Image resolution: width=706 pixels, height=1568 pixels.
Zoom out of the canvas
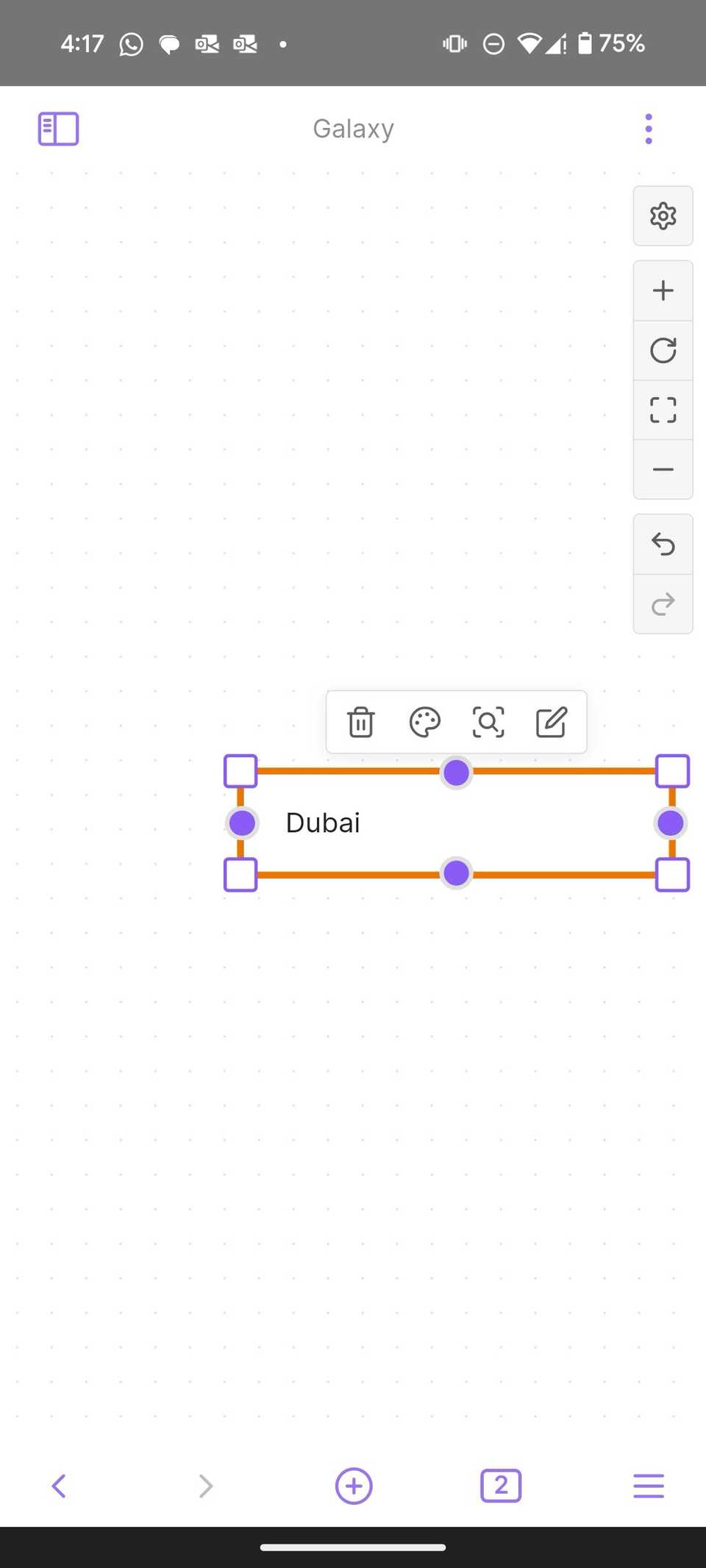663,470
